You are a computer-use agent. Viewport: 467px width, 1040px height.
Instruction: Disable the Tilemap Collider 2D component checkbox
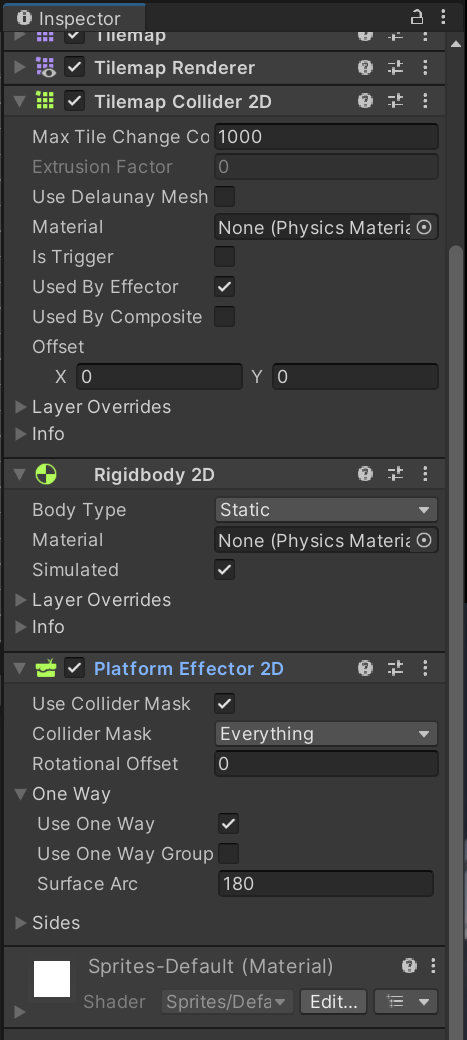(x=74, y=101)
